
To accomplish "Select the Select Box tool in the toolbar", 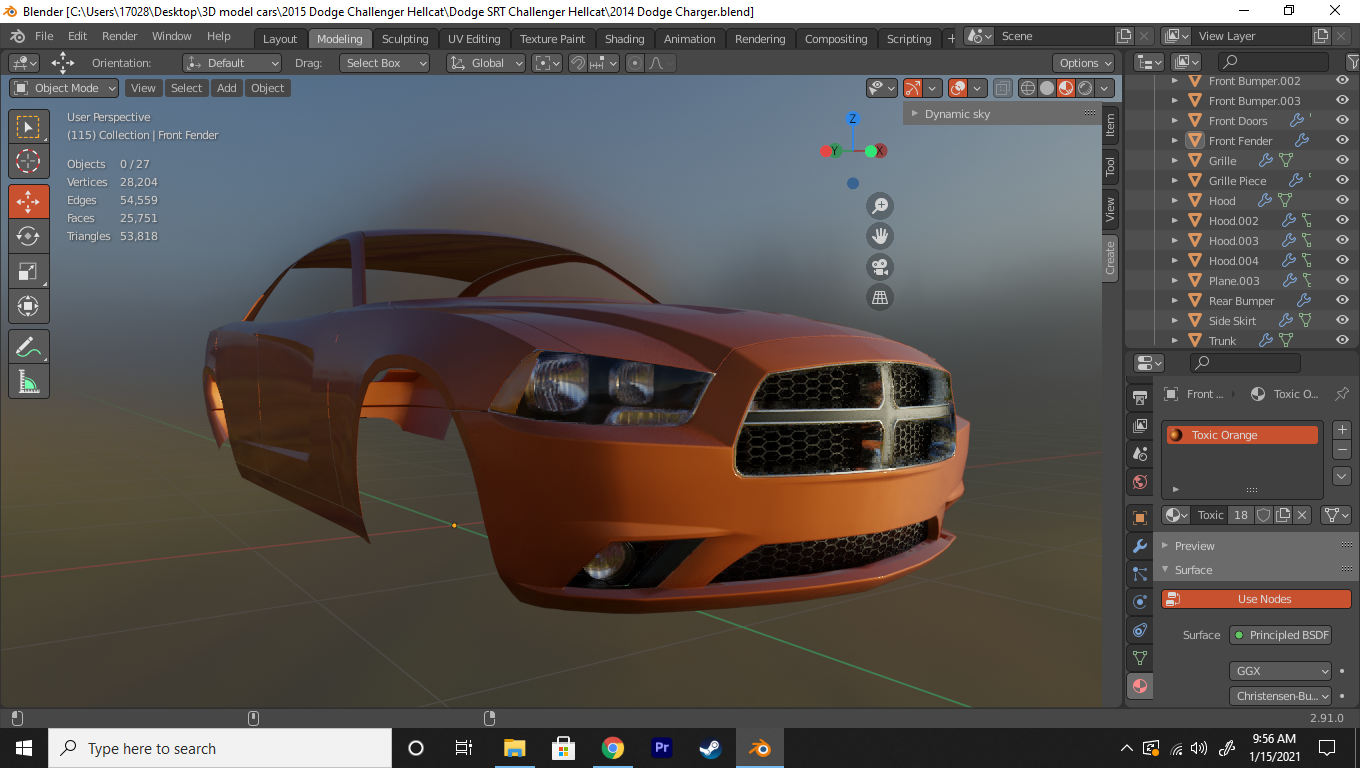I will (29, 127).
